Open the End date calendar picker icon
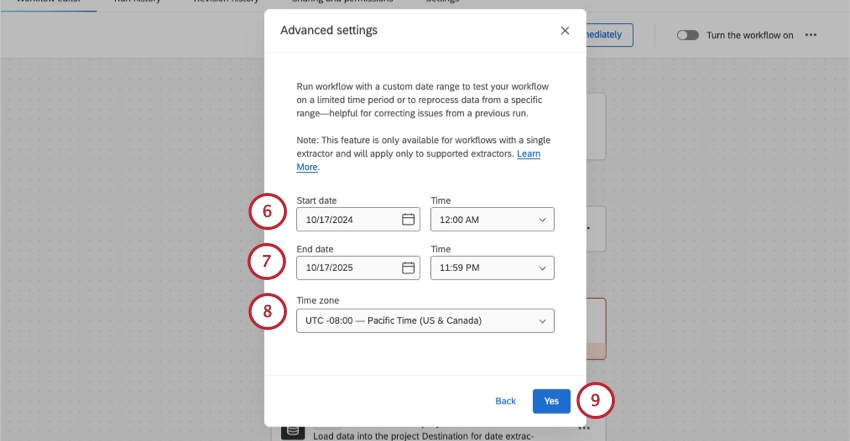 click(408, 268)
